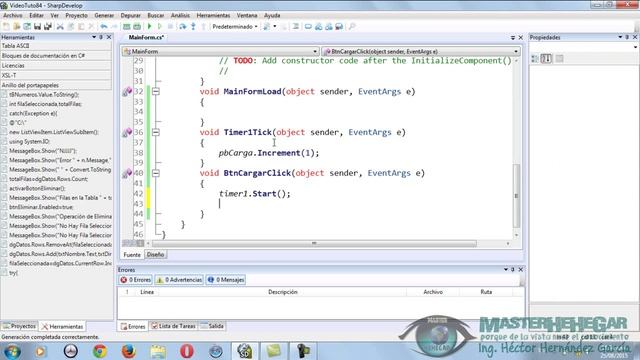Open the Herramientas menu
The width and height of the screenshot is (640, 360).
click(x=213, y=16)
